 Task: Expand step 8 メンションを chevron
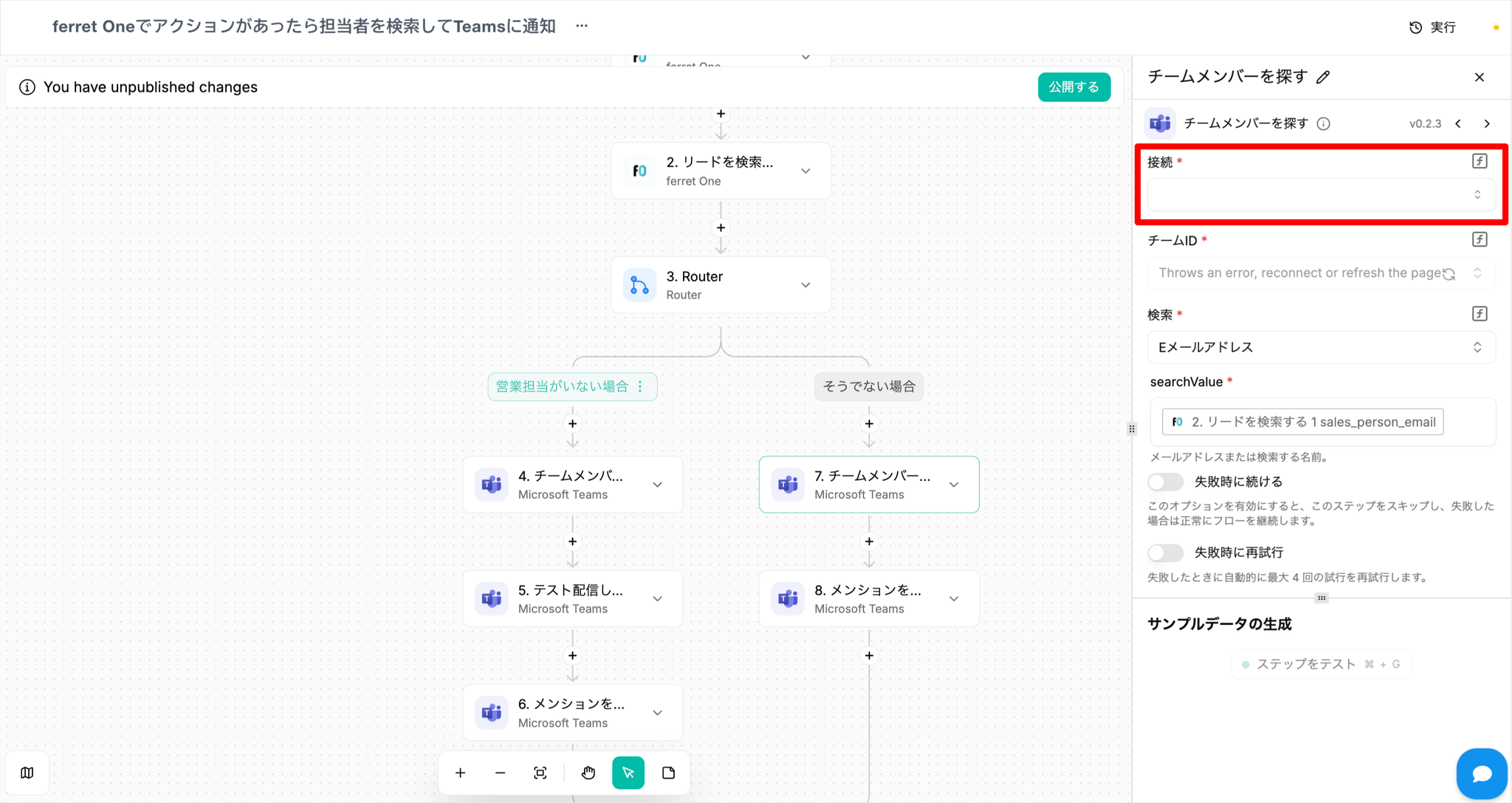click(x=954, y=598)
